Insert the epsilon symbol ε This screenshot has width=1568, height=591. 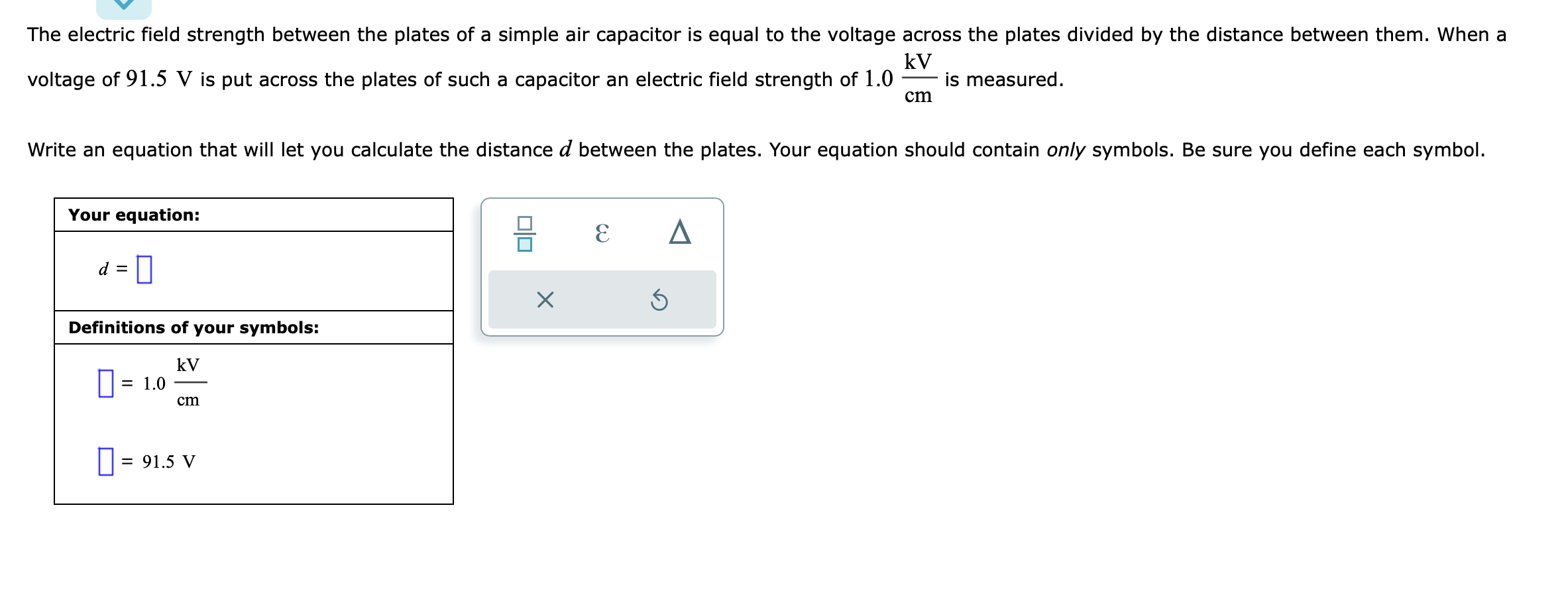click(602, 233)
